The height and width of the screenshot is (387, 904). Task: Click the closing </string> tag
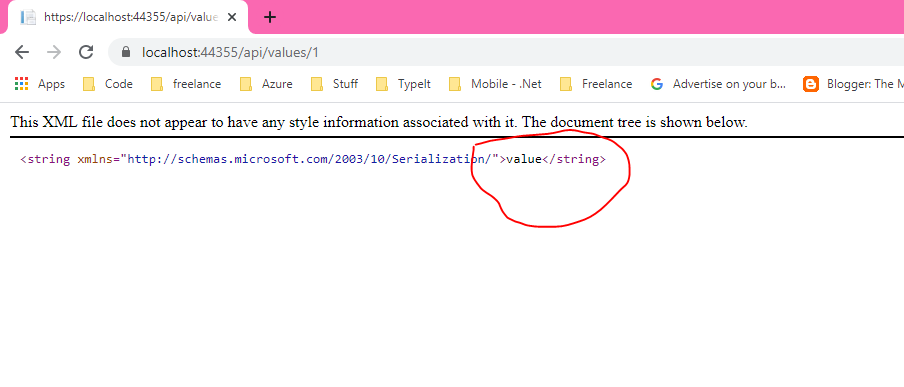tap(574, 159)
